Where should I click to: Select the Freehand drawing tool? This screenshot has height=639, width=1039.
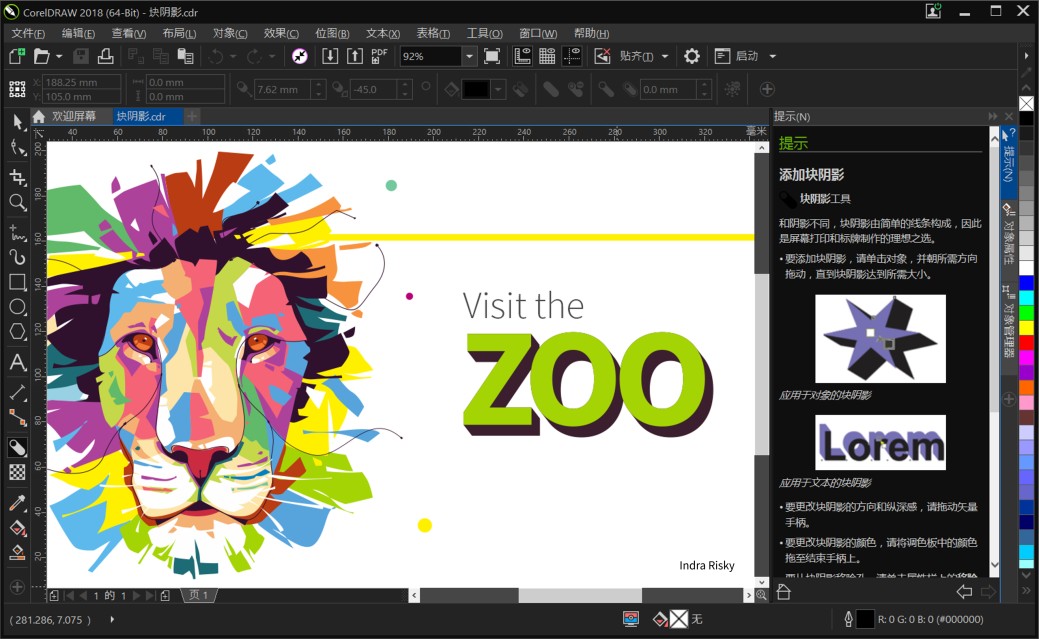(17, 233)
